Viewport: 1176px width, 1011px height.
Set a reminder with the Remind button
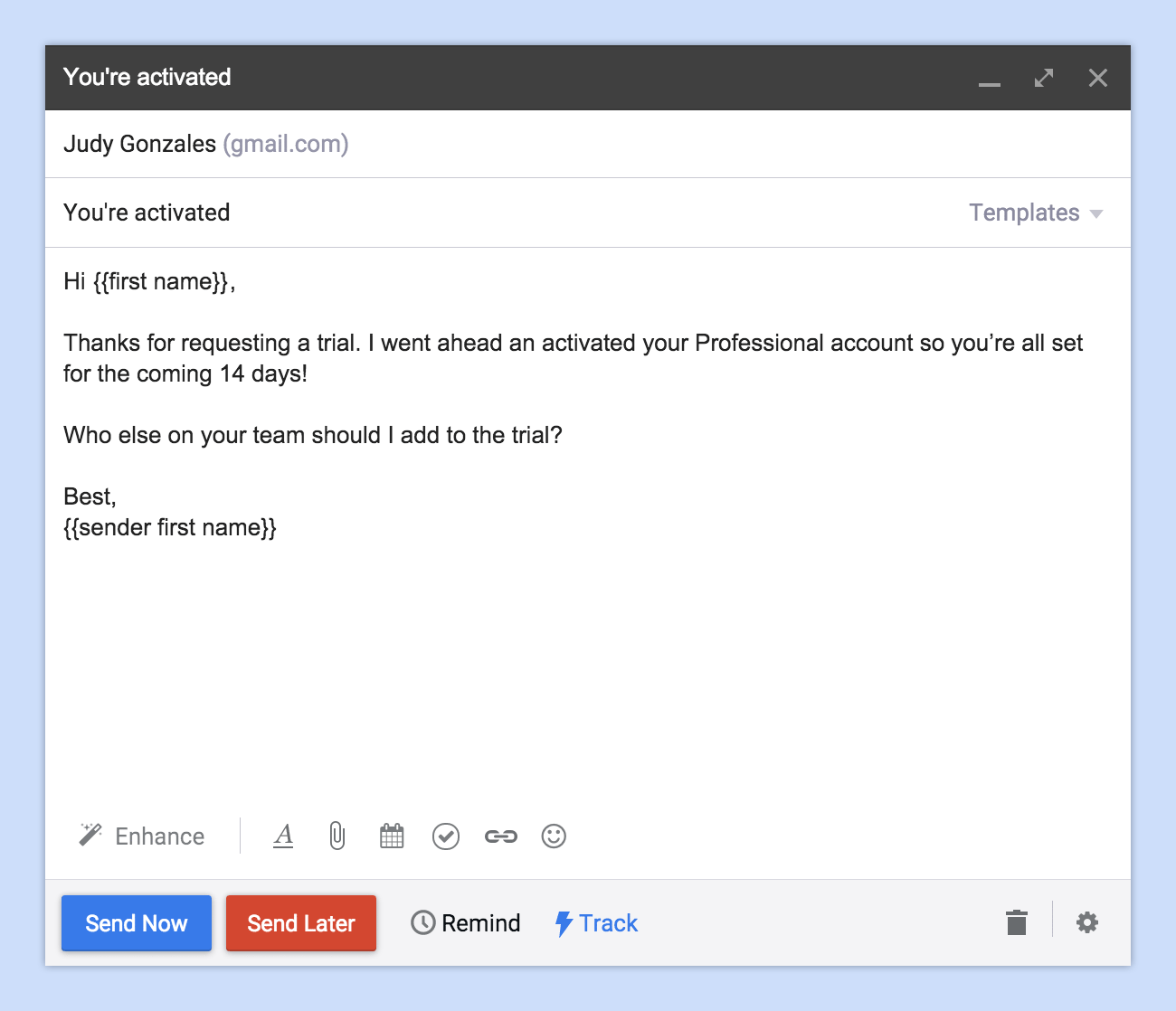coord(466,923)
